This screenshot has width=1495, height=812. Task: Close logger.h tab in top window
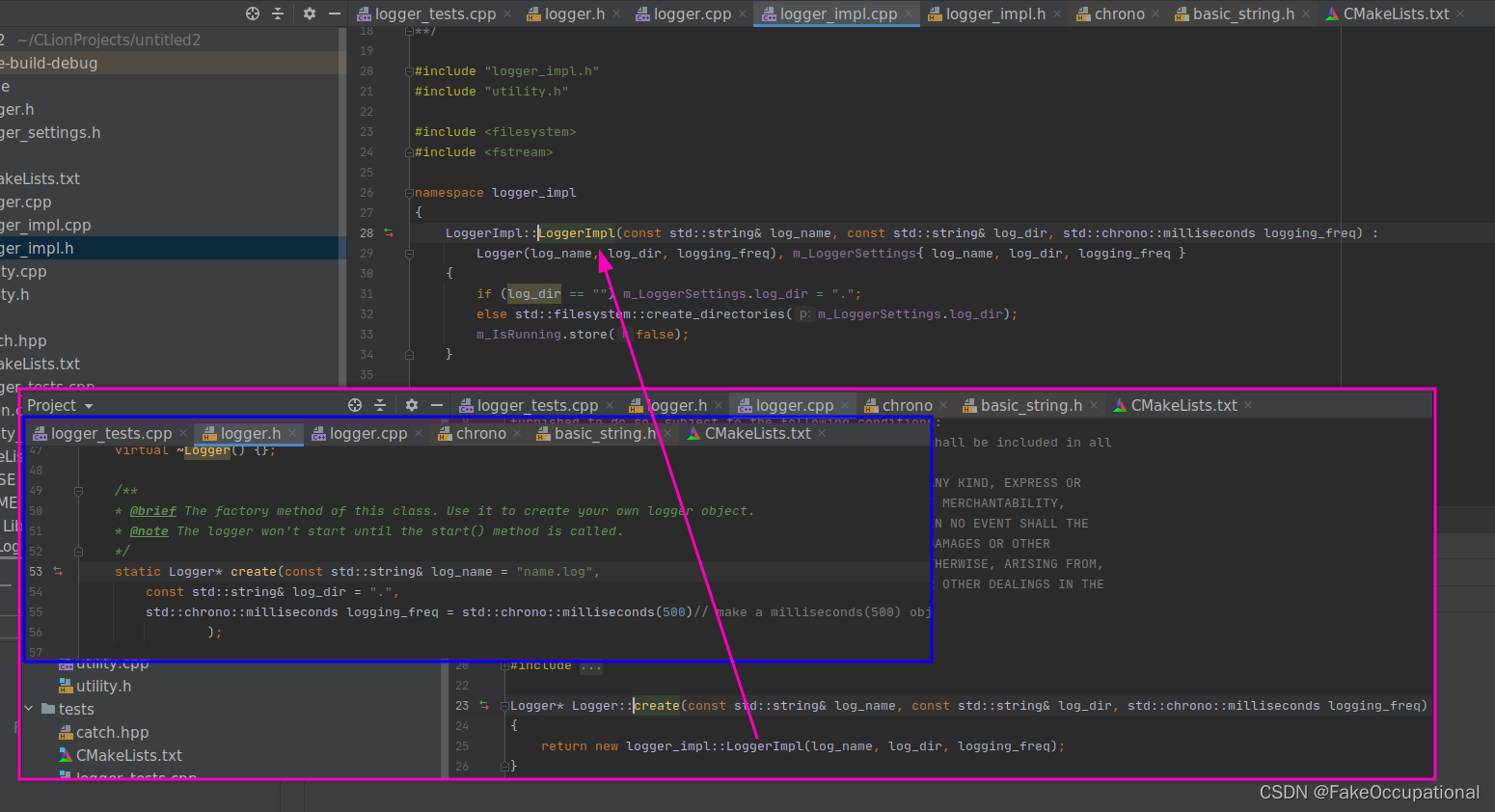[x=616, y=14]
